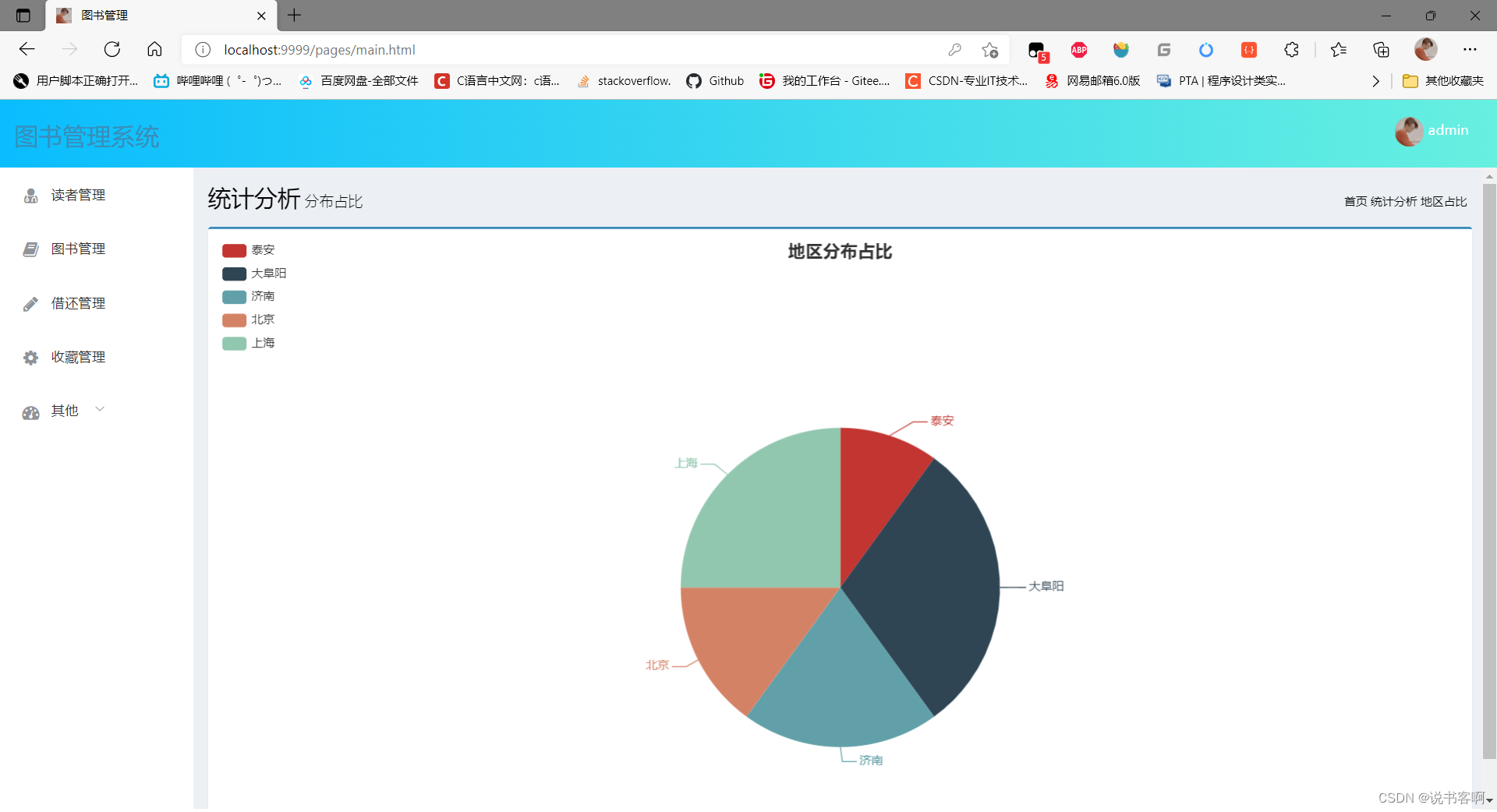1497x812 pixels.
Task: Toggle 北京 legend series visibility
Action: 248,320
